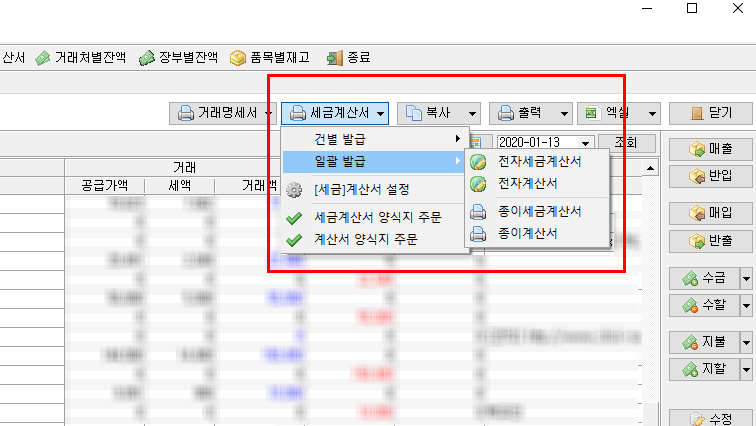Expand the dropdown arrow next to 수금
756x426 pixels.
[746, 277]
